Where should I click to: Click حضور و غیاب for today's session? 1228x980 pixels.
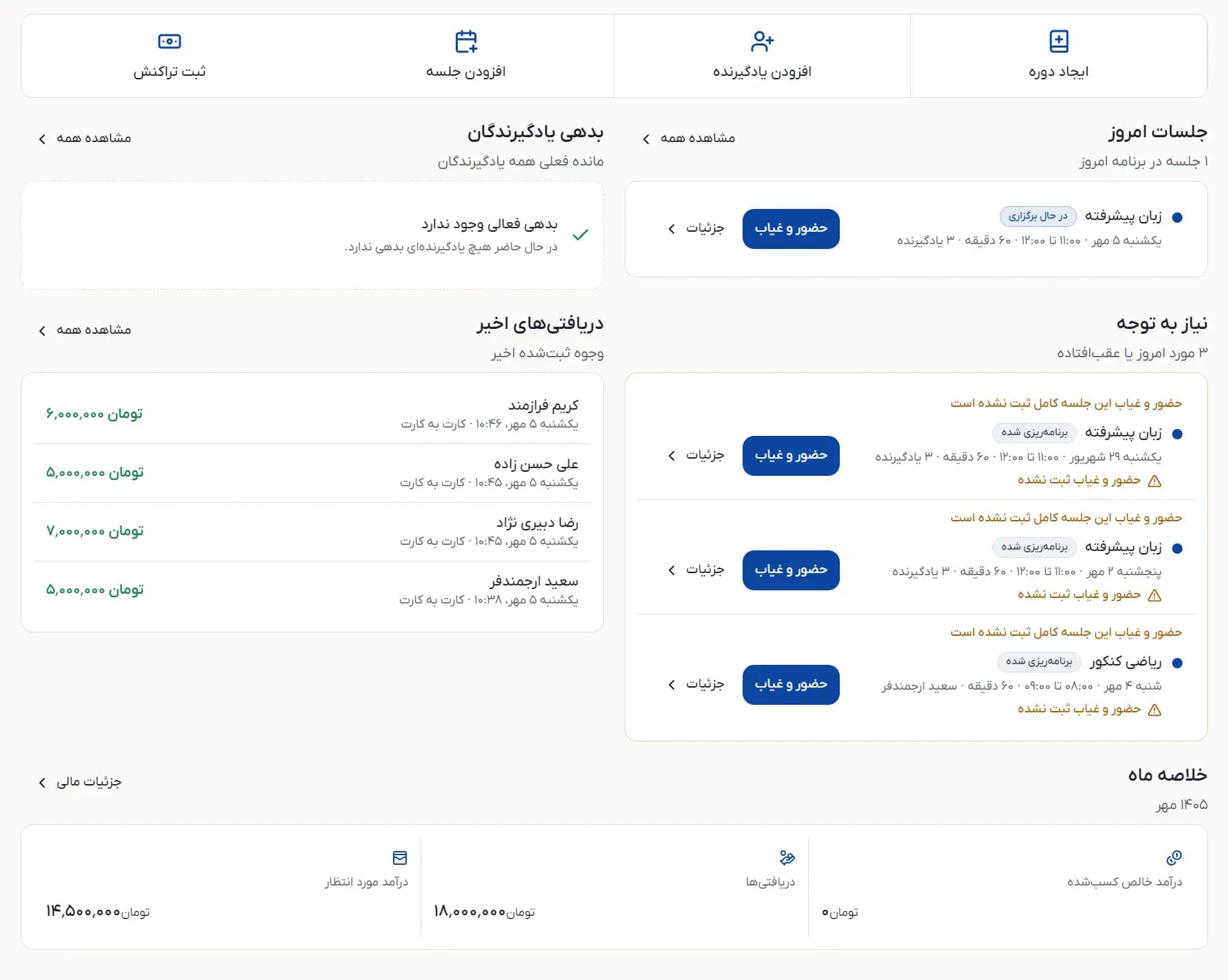791,229
